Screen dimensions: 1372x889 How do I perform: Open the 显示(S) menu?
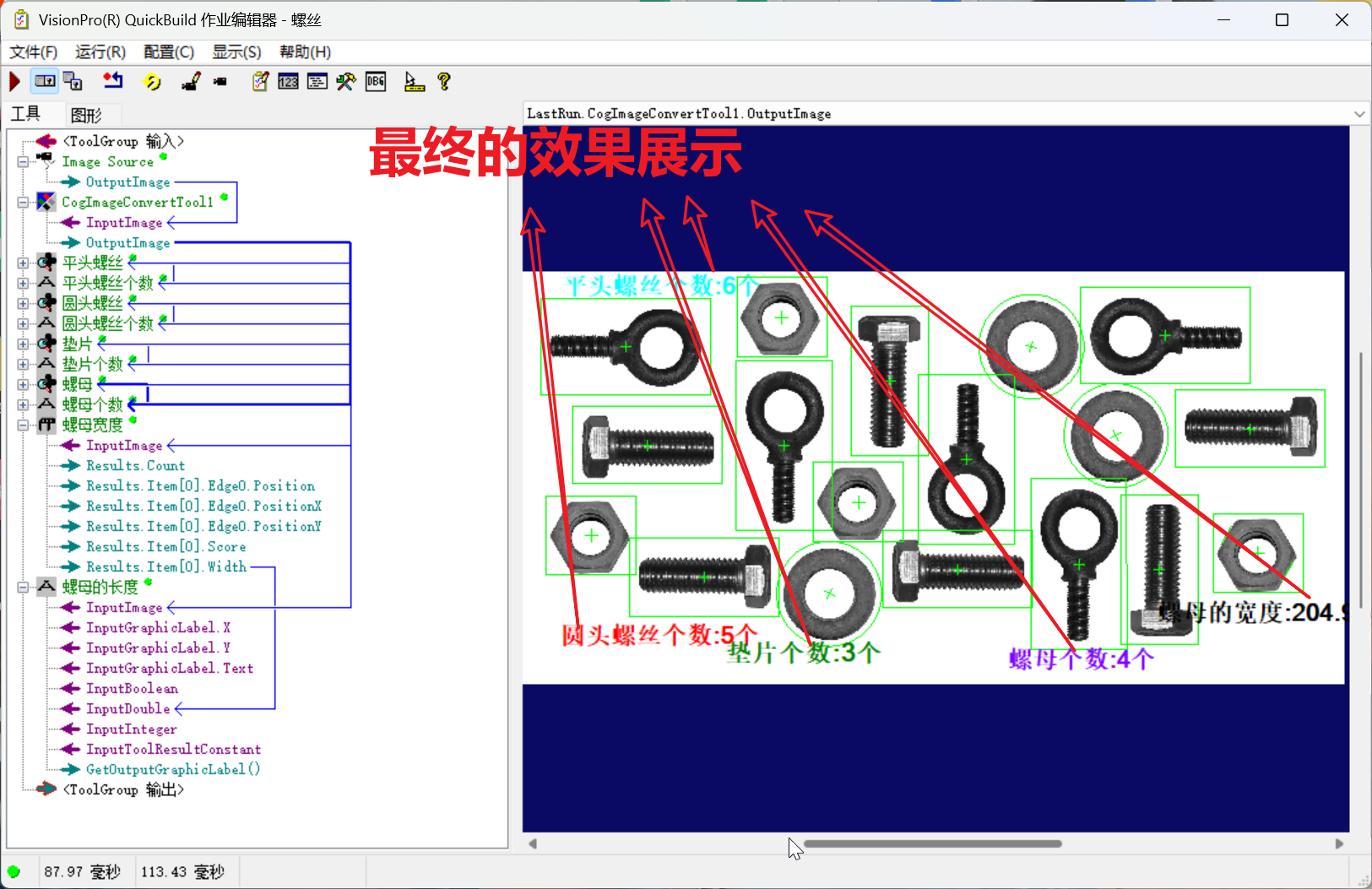pyautogui.click(x=236, y=52)
